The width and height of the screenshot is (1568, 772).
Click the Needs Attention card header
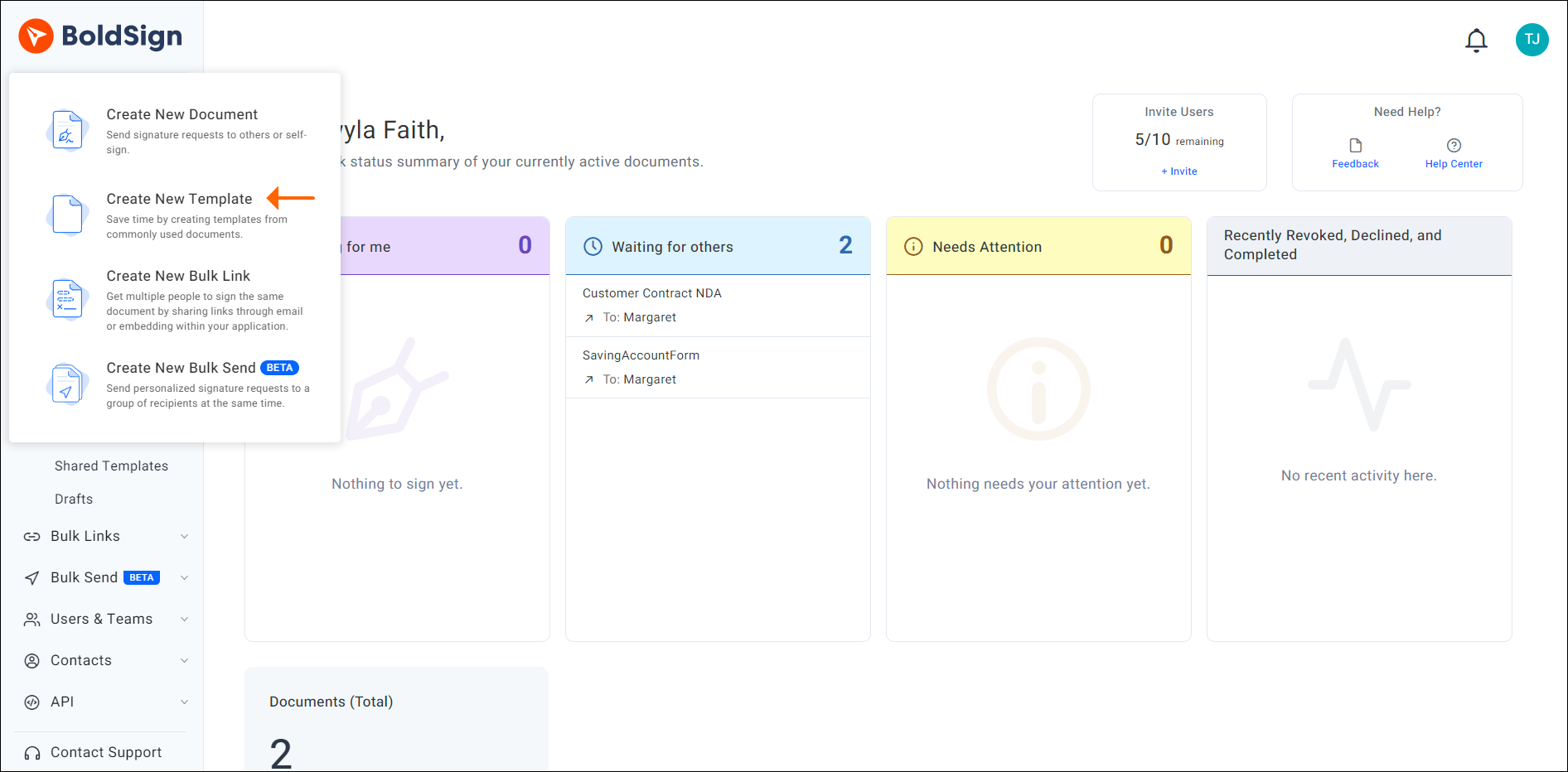coord(1038,246)
